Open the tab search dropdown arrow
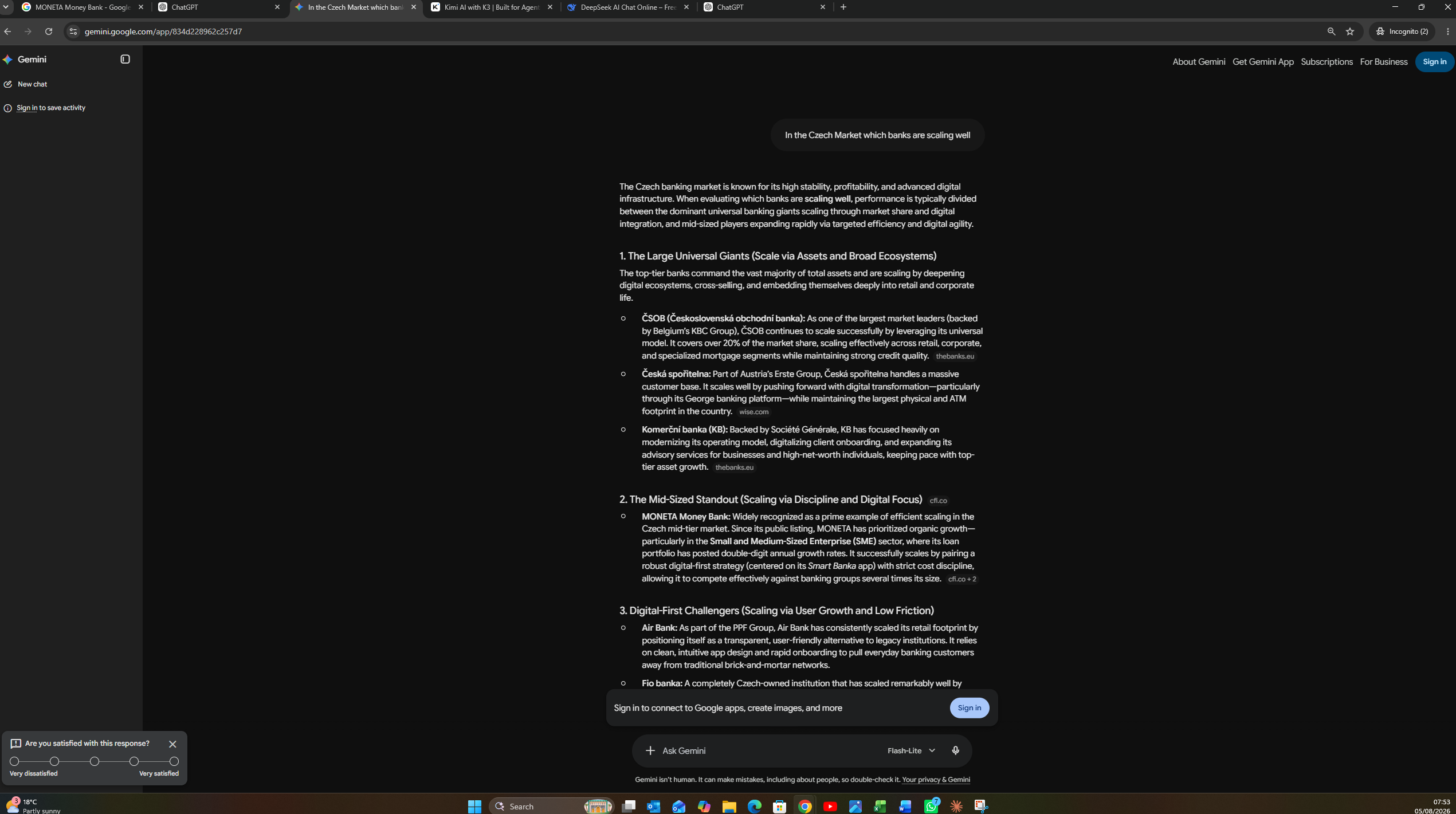The width and height of the screenshot is (1456, 814). tap(6, 7)
